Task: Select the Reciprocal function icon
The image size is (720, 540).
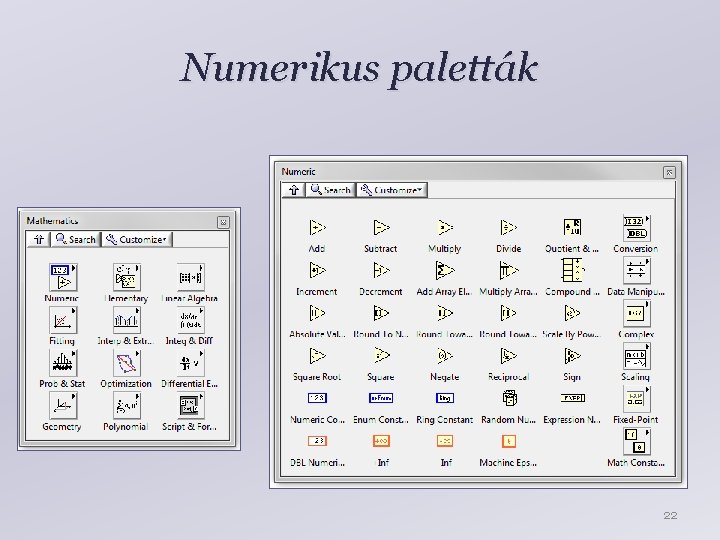Action: coord(508,355)
